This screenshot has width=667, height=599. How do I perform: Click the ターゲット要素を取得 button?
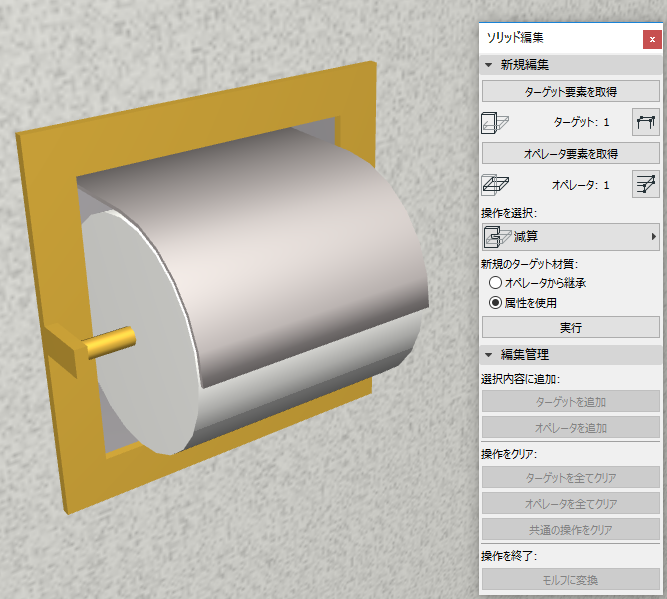click(x=570, y=91)
